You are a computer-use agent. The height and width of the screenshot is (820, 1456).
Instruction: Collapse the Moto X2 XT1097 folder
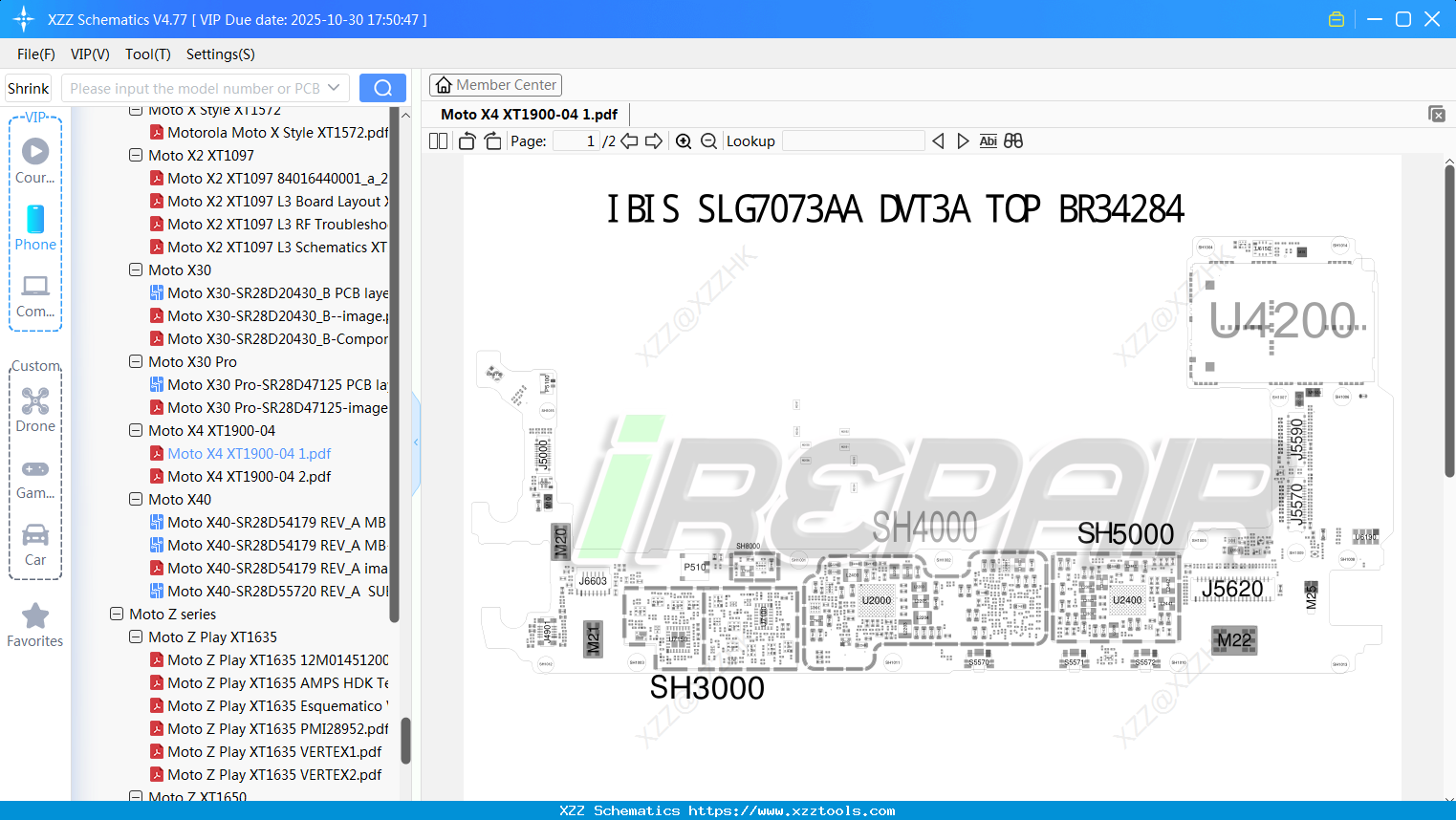(136, 155)
